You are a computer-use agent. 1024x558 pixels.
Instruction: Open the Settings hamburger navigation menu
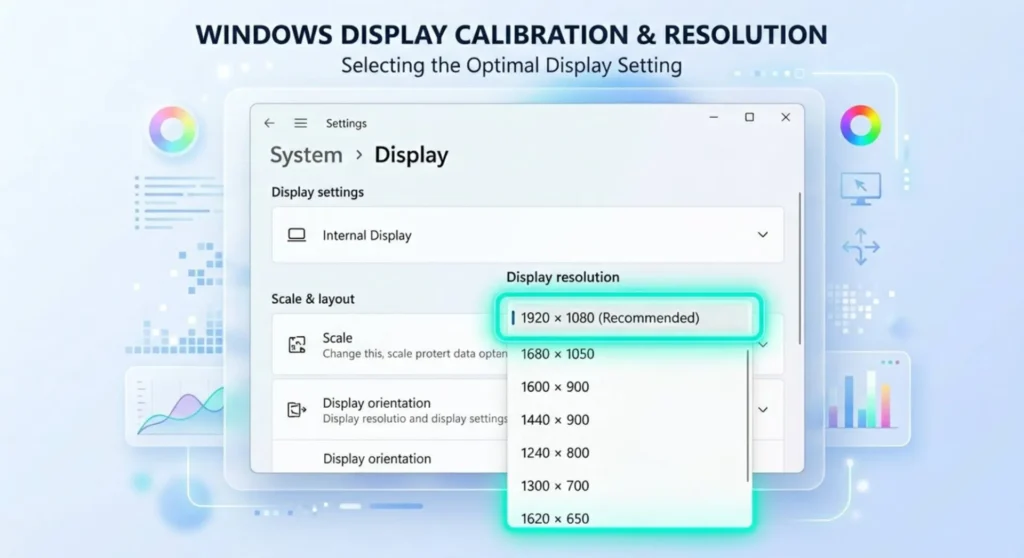tap(300, 123)
